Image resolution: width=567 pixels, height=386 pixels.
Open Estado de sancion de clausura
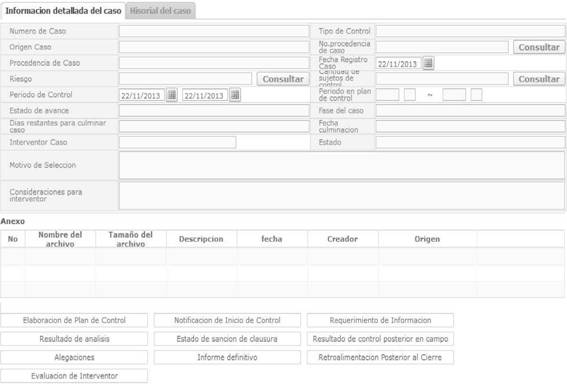(227, 339)
